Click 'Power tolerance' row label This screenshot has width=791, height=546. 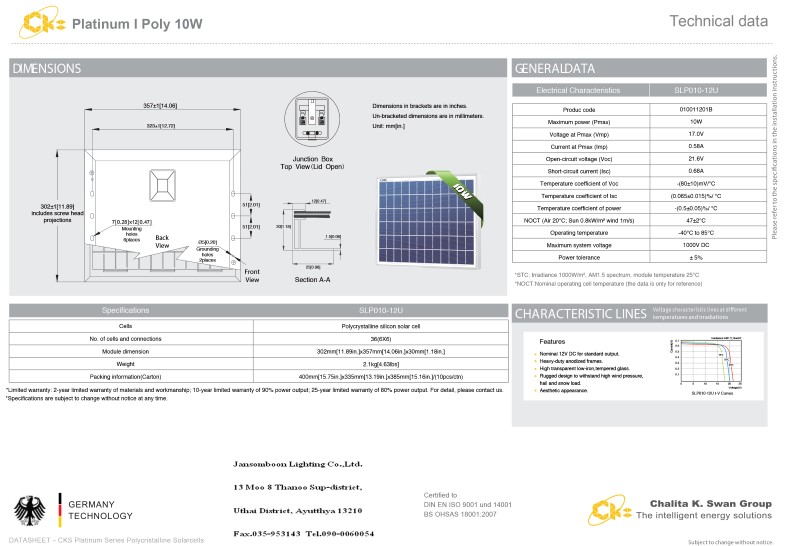(579, 257)
